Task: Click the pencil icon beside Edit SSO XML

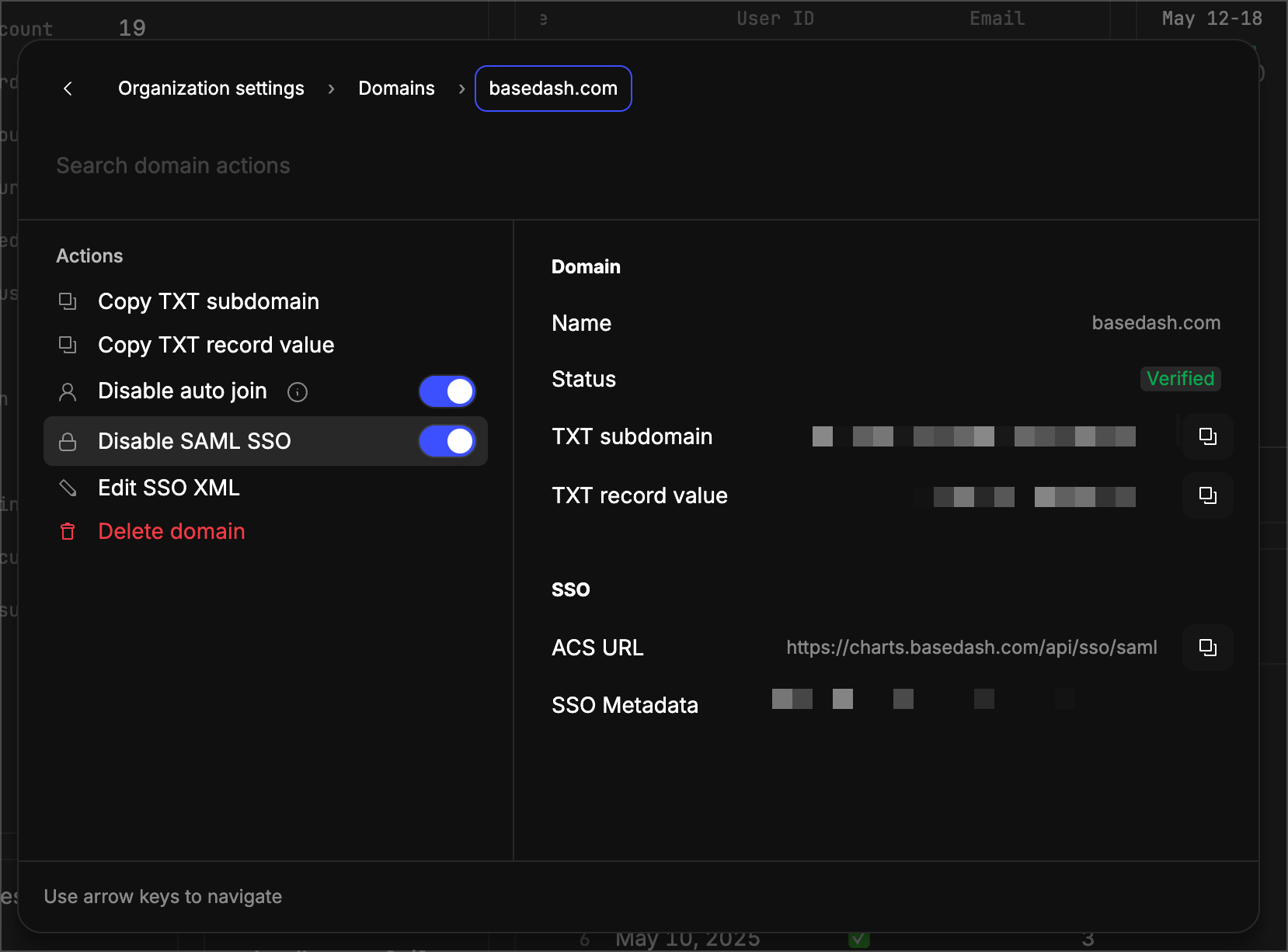Action: click(68, 488)
